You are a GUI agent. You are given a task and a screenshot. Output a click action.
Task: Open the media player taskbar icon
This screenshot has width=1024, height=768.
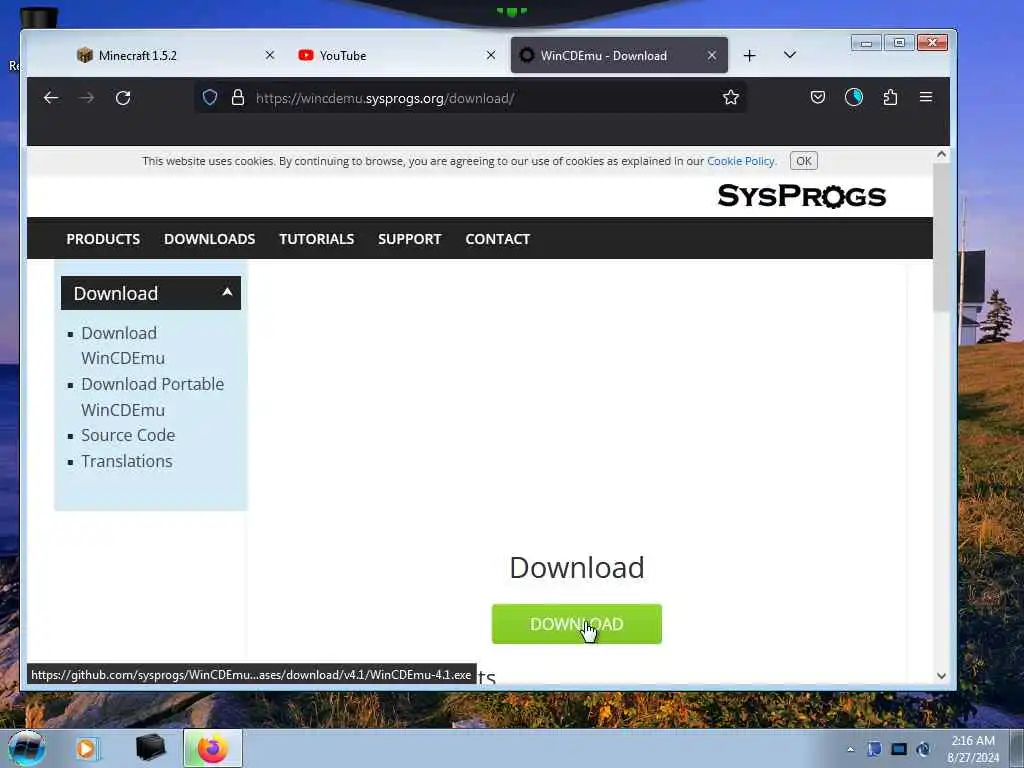click(88, 748)
